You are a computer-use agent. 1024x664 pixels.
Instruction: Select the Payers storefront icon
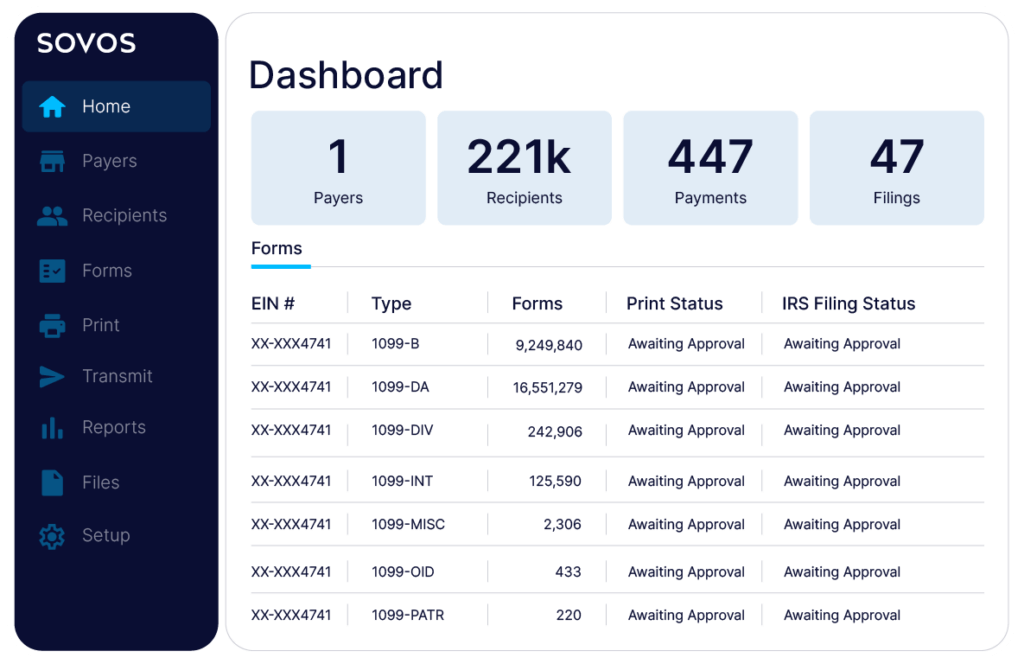(x=52, y=162)
